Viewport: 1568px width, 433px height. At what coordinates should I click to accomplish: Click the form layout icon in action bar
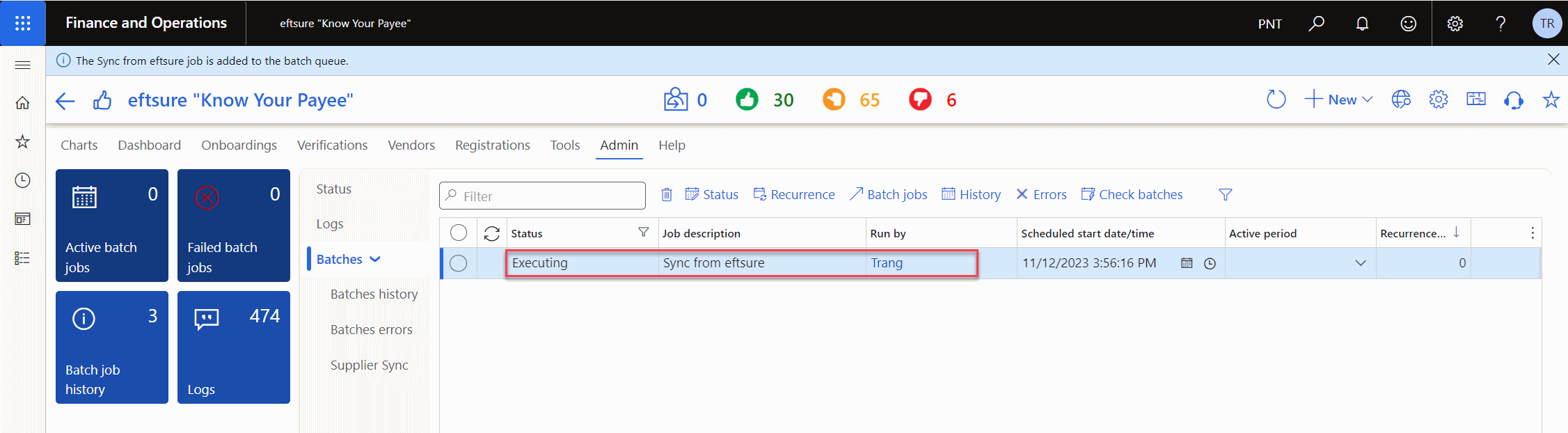point(1476,100)
